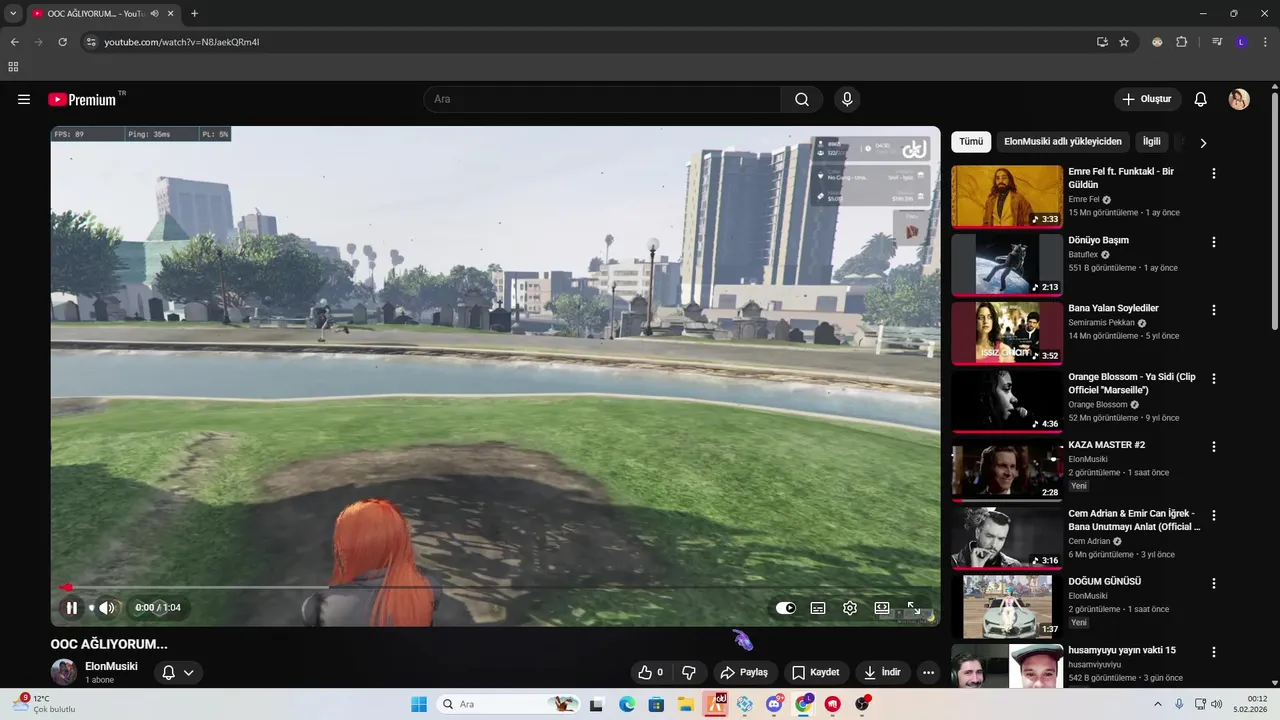1280x720 pixels.
Task: Like the video with thumbs up
Action: coord(650,672)
